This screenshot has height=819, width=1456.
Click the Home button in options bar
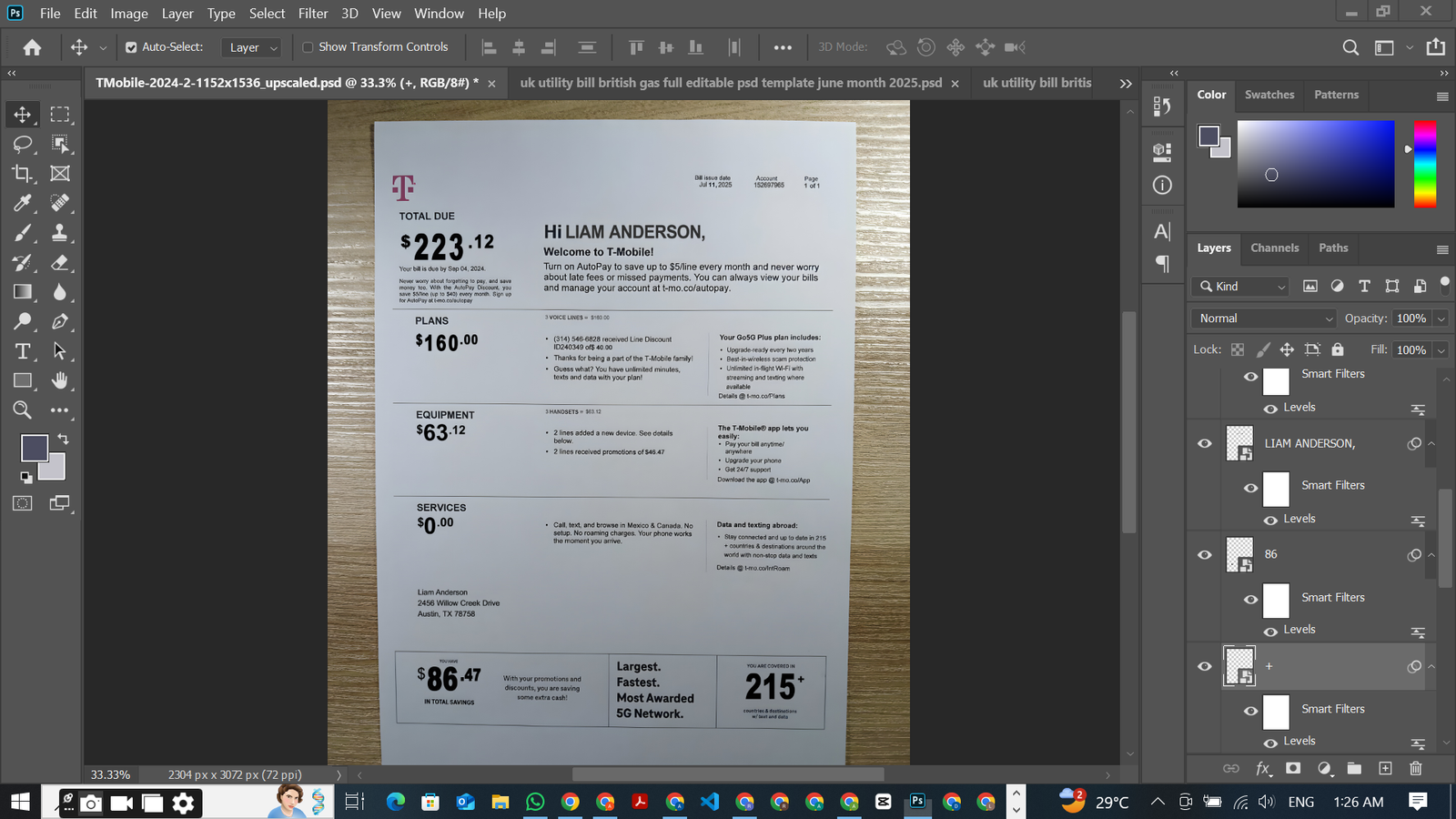[x=32, y=47]
